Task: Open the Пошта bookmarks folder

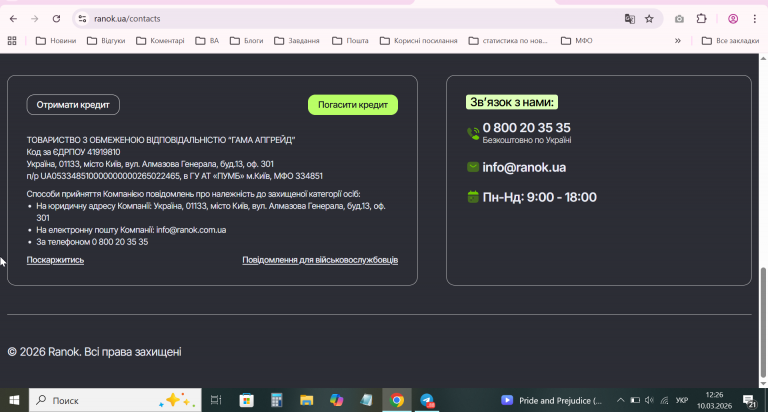Action: (x=350, y=41)
